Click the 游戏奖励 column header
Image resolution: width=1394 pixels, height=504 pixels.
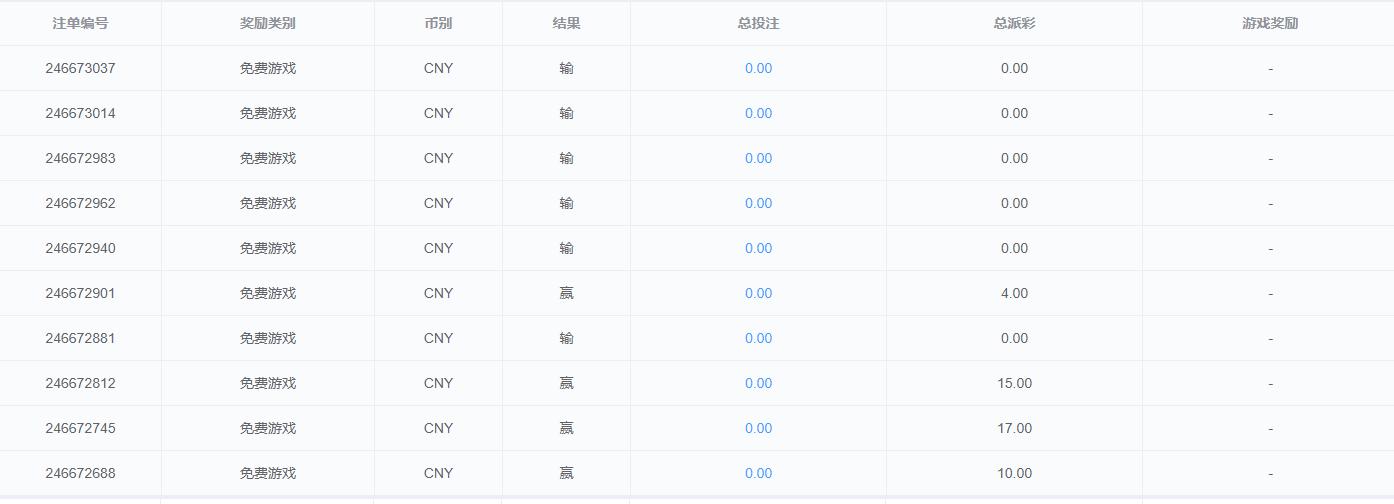1270,23
